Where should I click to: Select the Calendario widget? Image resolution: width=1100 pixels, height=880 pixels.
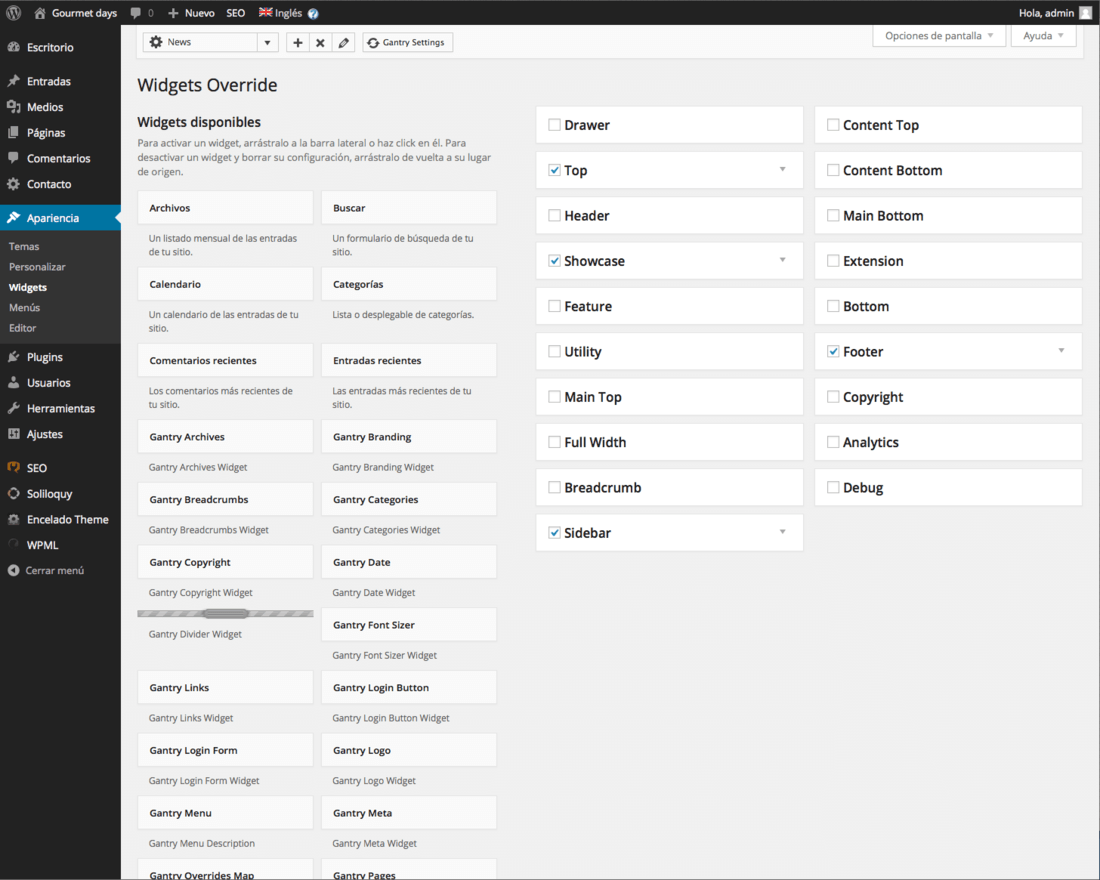click(x=225, y=284)
